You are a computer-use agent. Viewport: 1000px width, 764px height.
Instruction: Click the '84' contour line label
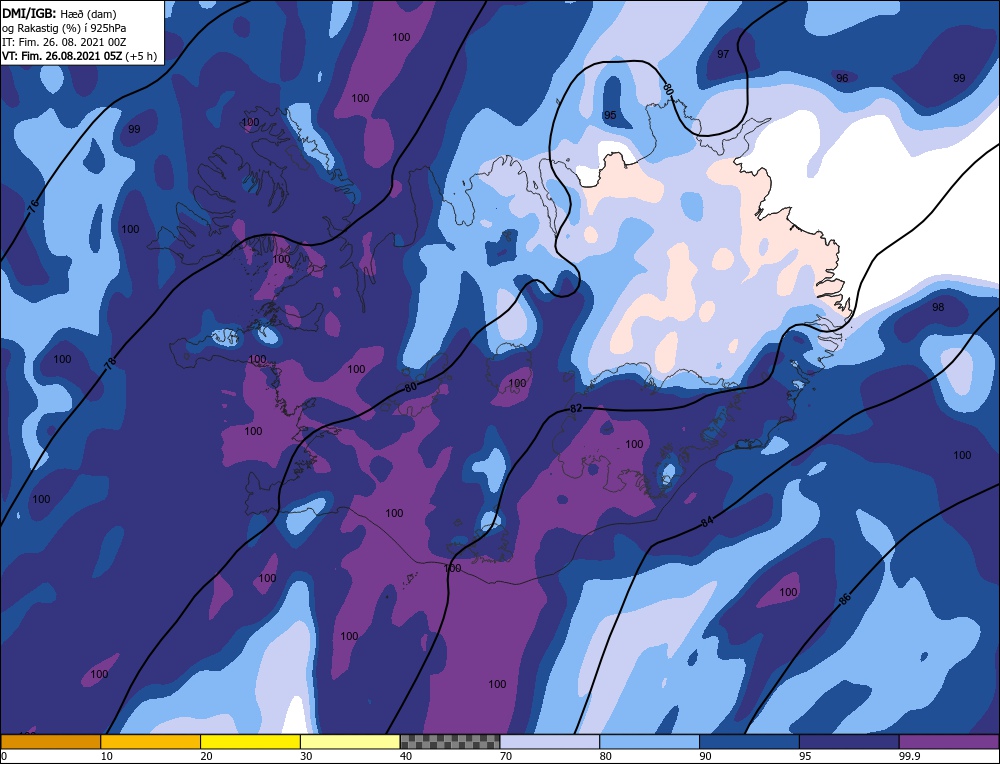point(707,522)
